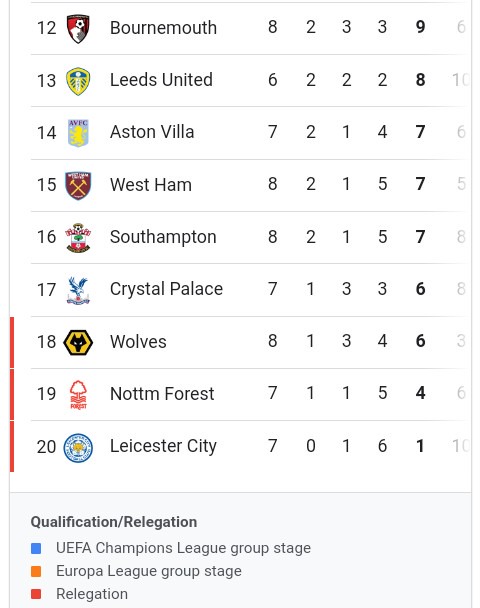Image resolution: width=480 pixels, height=608 pixels.
Task: Click the Southampton club crest
Action: point(78,238)
